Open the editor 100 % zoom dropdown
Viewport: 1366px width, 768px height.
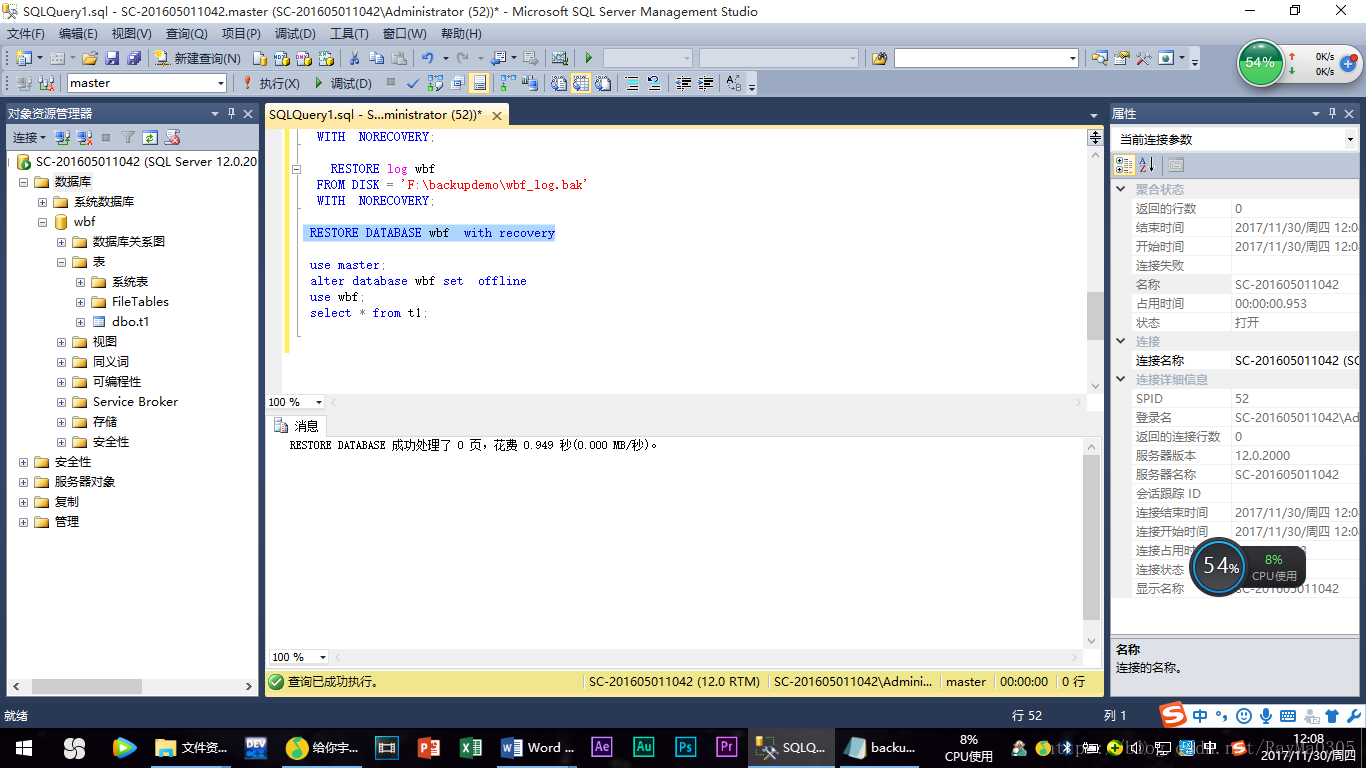point(319,402)
